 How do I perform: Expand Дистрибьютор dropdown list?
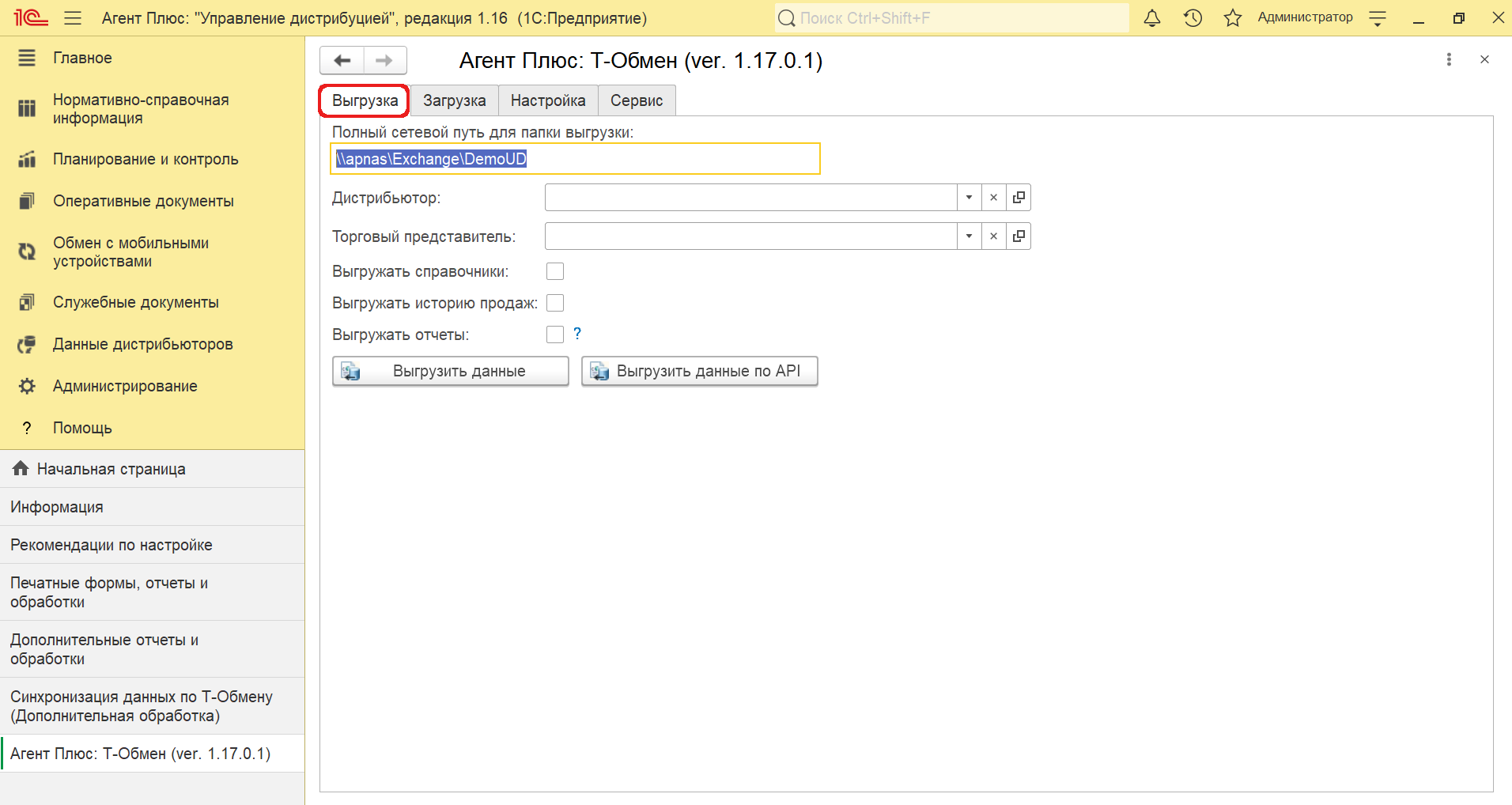pyautogui.click(x=969, y=197)
